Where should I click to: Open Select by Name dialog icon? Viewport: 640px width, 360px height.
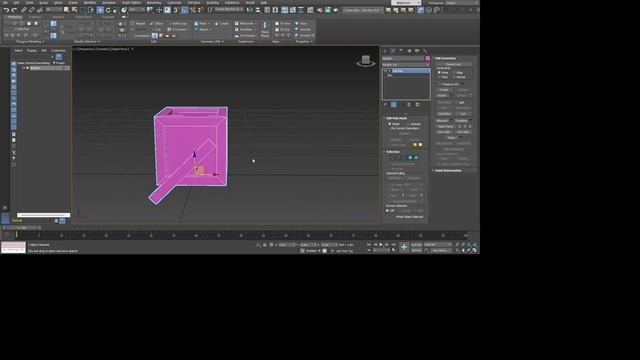pos(74,10)
